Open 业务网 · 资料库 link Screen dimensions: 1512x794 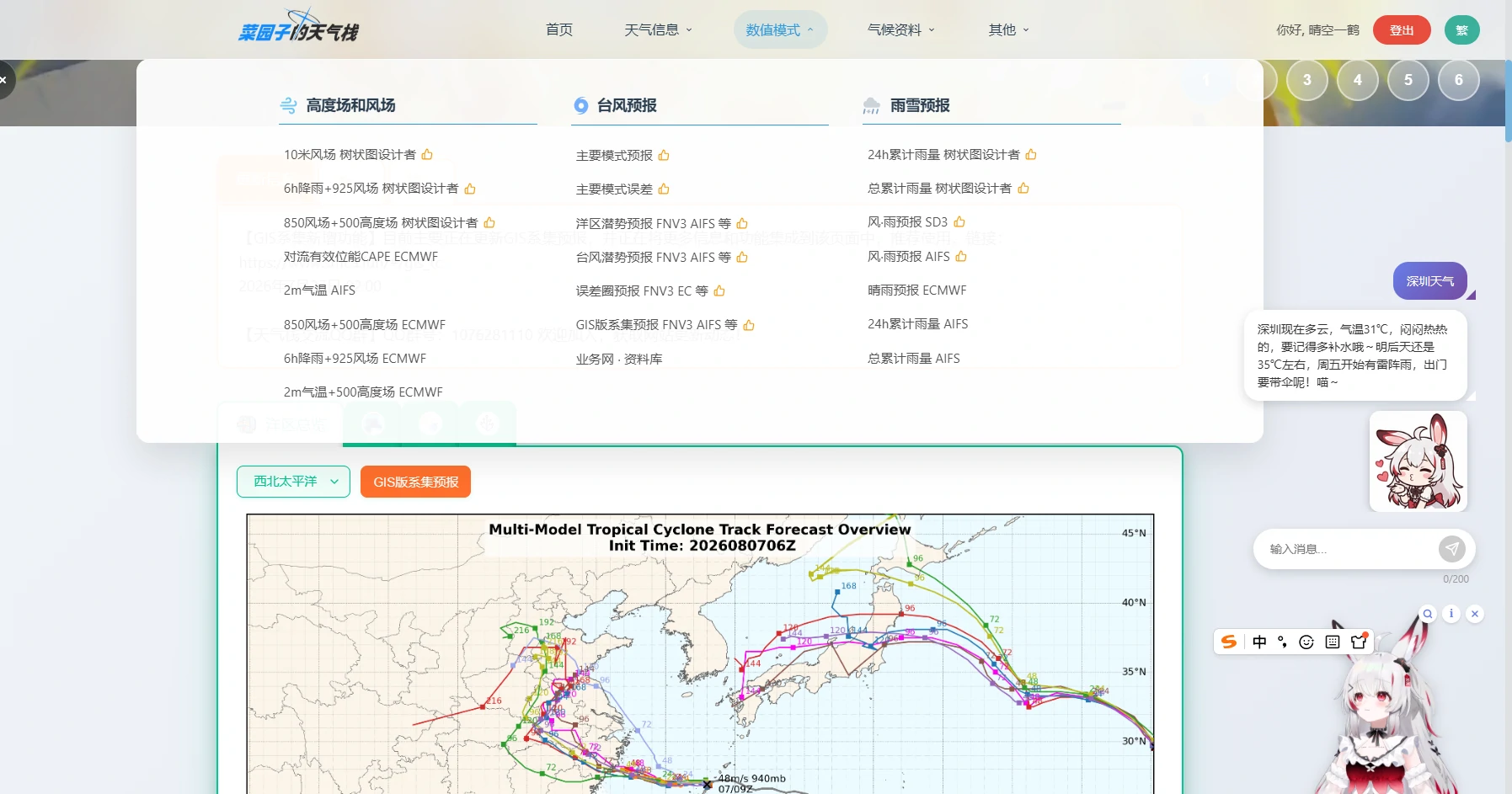(619, 359)
